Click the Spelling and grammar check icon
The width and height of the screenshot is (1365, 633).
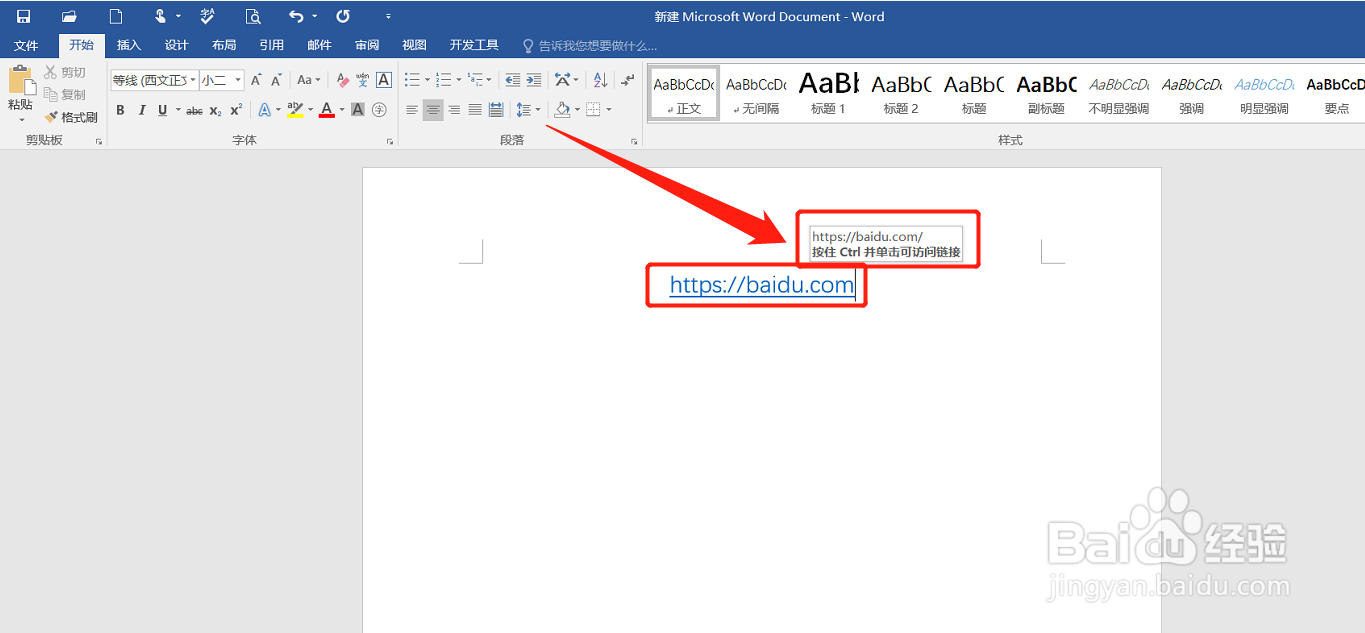(207, 16)
